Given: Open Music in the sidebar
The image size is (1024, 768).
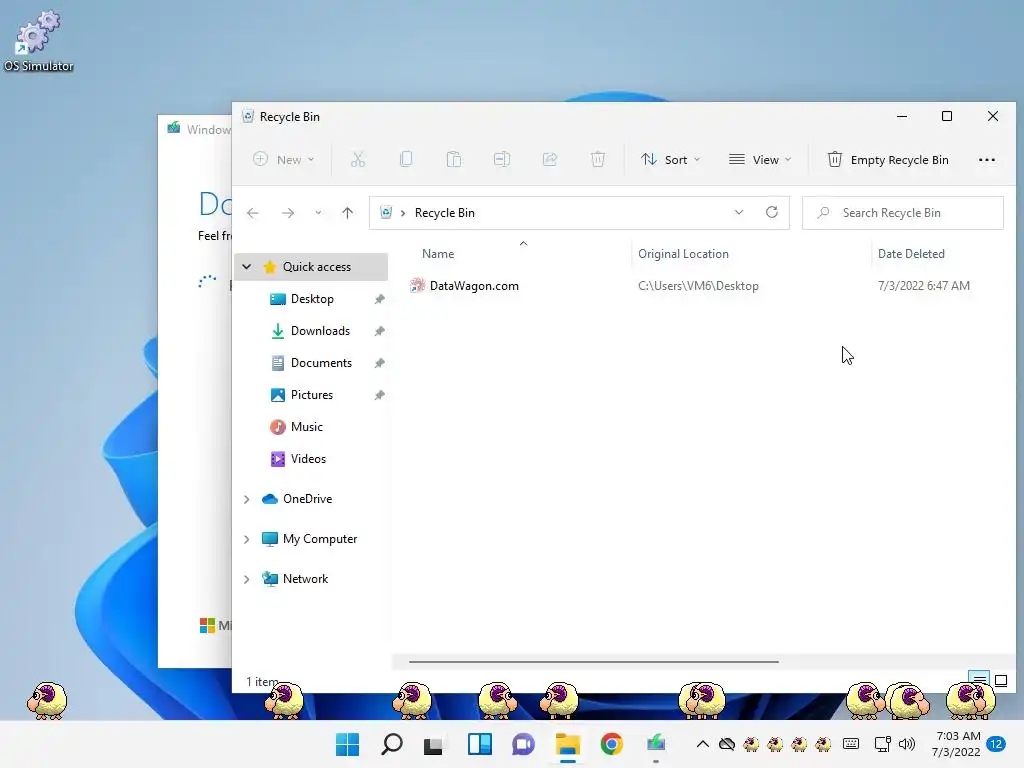Looking at the screenshot, I should click(x=306, y=426).
